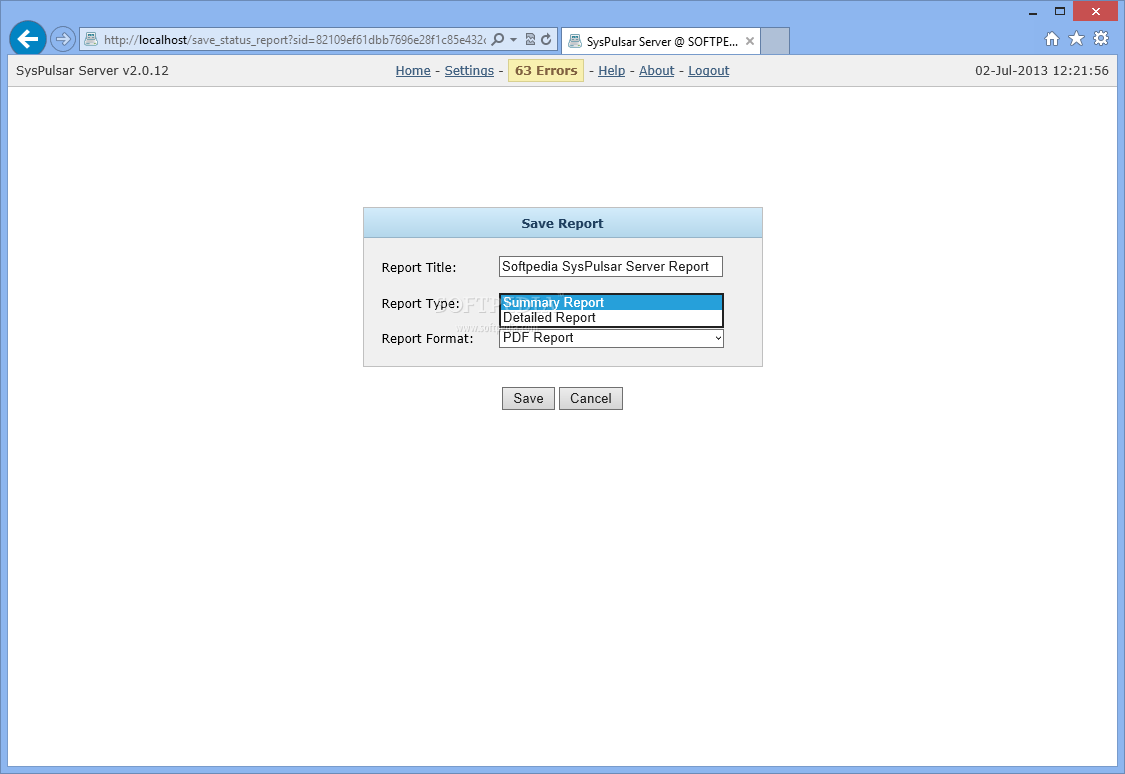Minimize the browser window
Image resolution: width=1125 pixels, height=774 pixels.
(1033, 11)
